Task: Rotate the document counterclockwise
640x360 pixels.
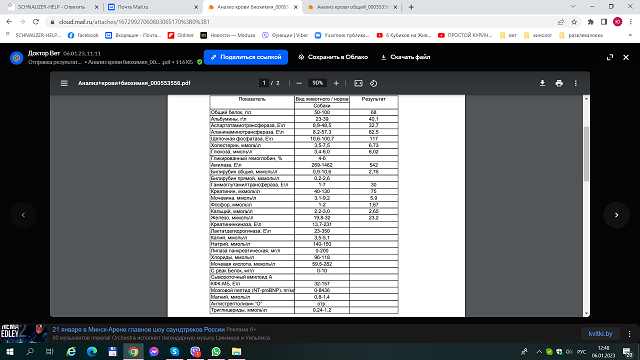Action: coord(373,83)
